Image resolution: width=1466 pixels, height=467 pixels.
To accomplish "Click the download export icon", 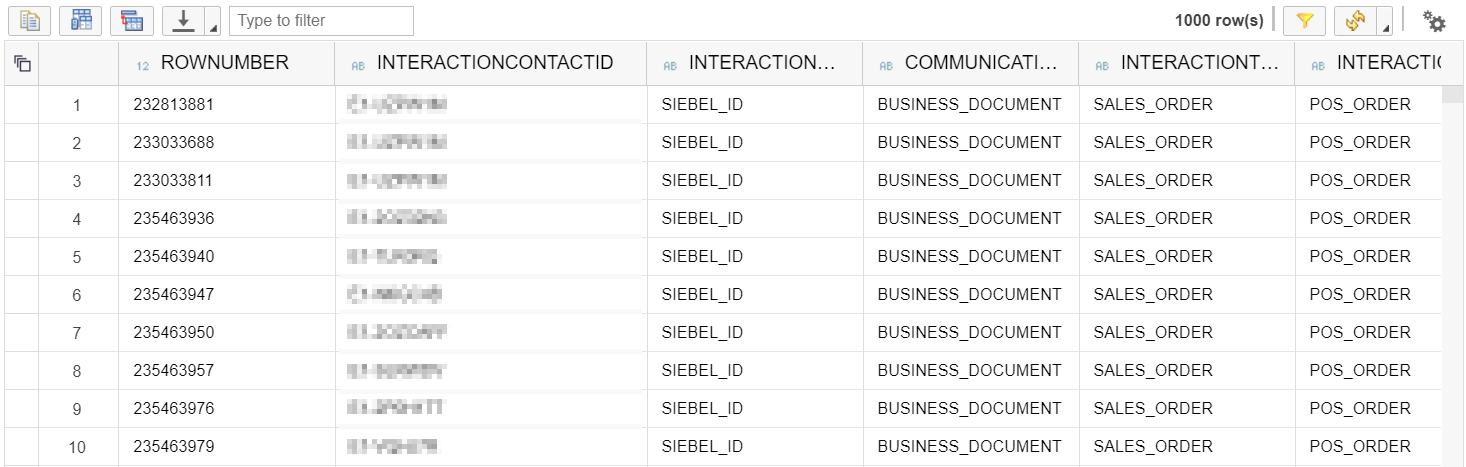I will (x=182, y=20).
